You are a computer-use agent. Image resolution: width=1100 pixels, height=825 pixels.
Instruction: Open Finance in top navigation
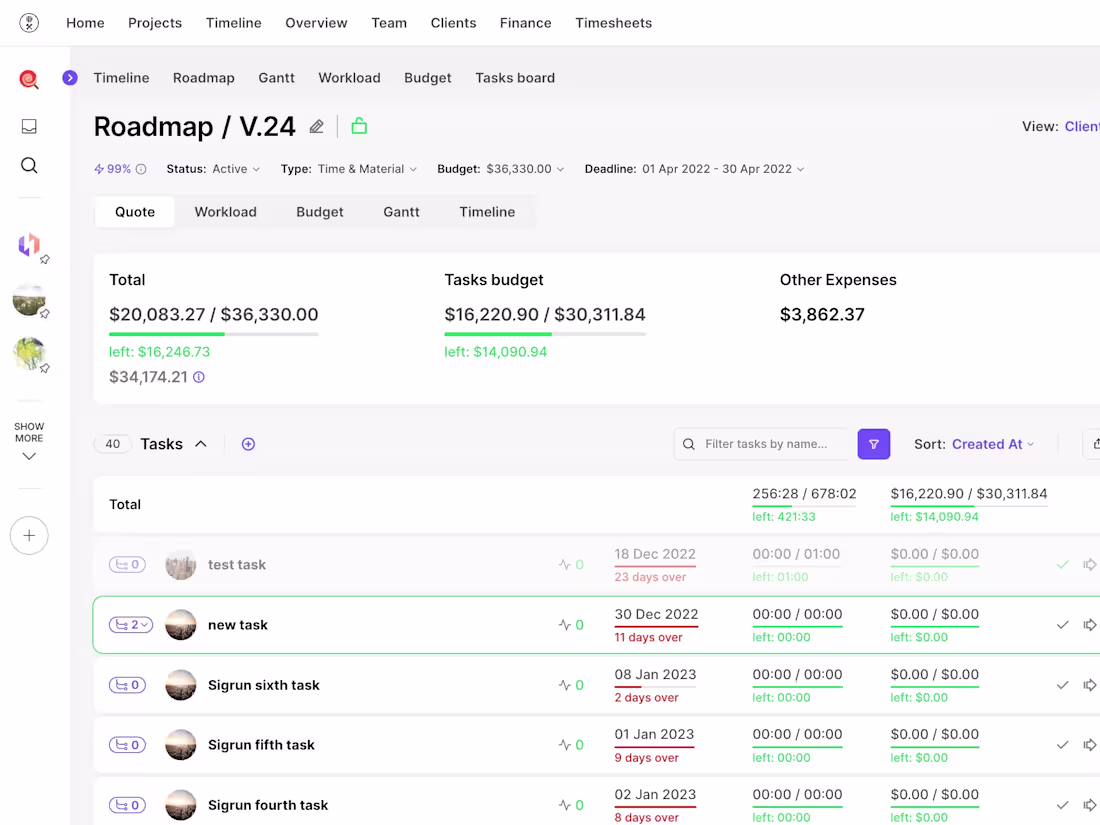(x=525, y=23)
